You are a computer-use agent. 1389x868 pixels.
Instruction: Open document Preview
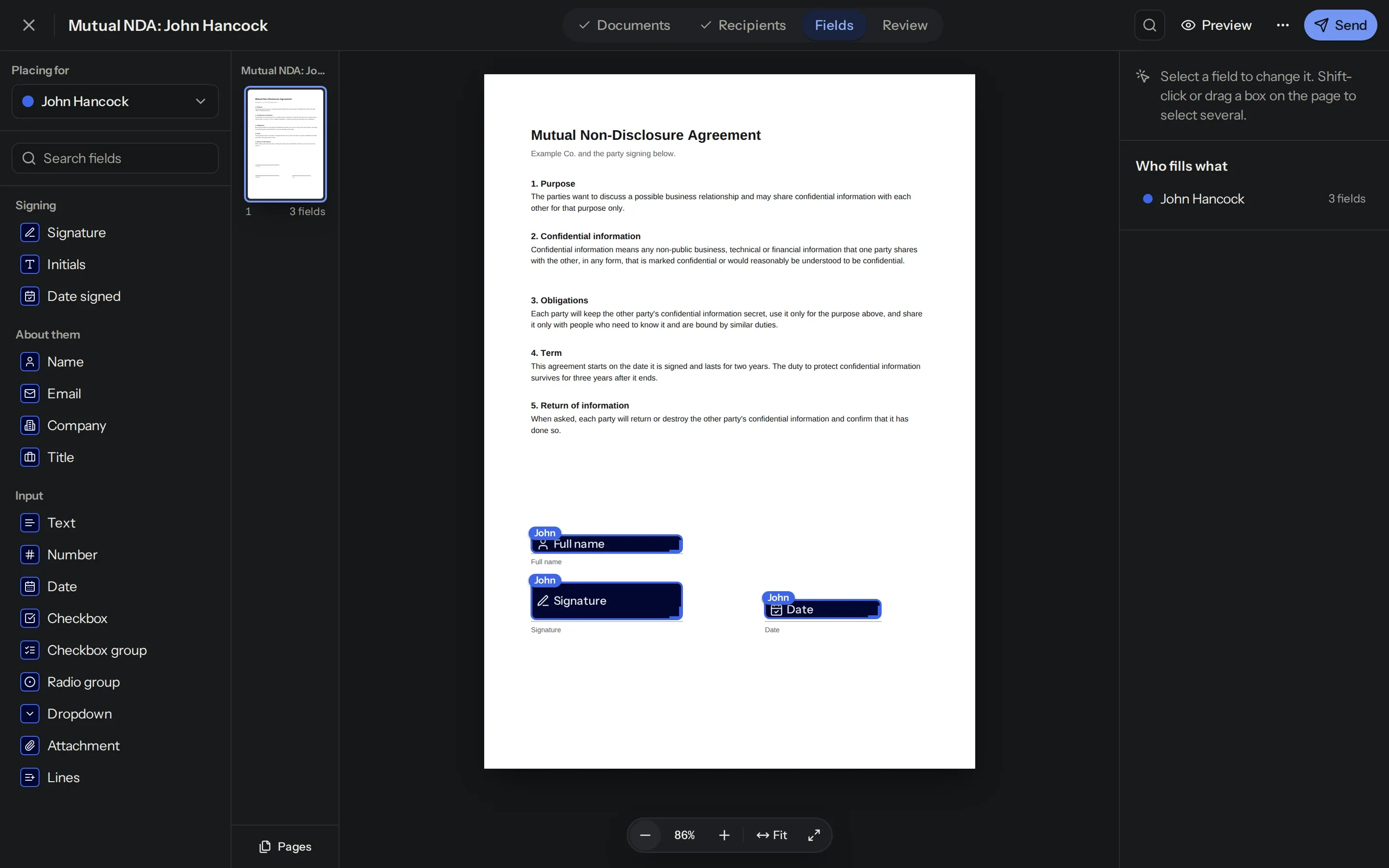[x=1216, y=25]
